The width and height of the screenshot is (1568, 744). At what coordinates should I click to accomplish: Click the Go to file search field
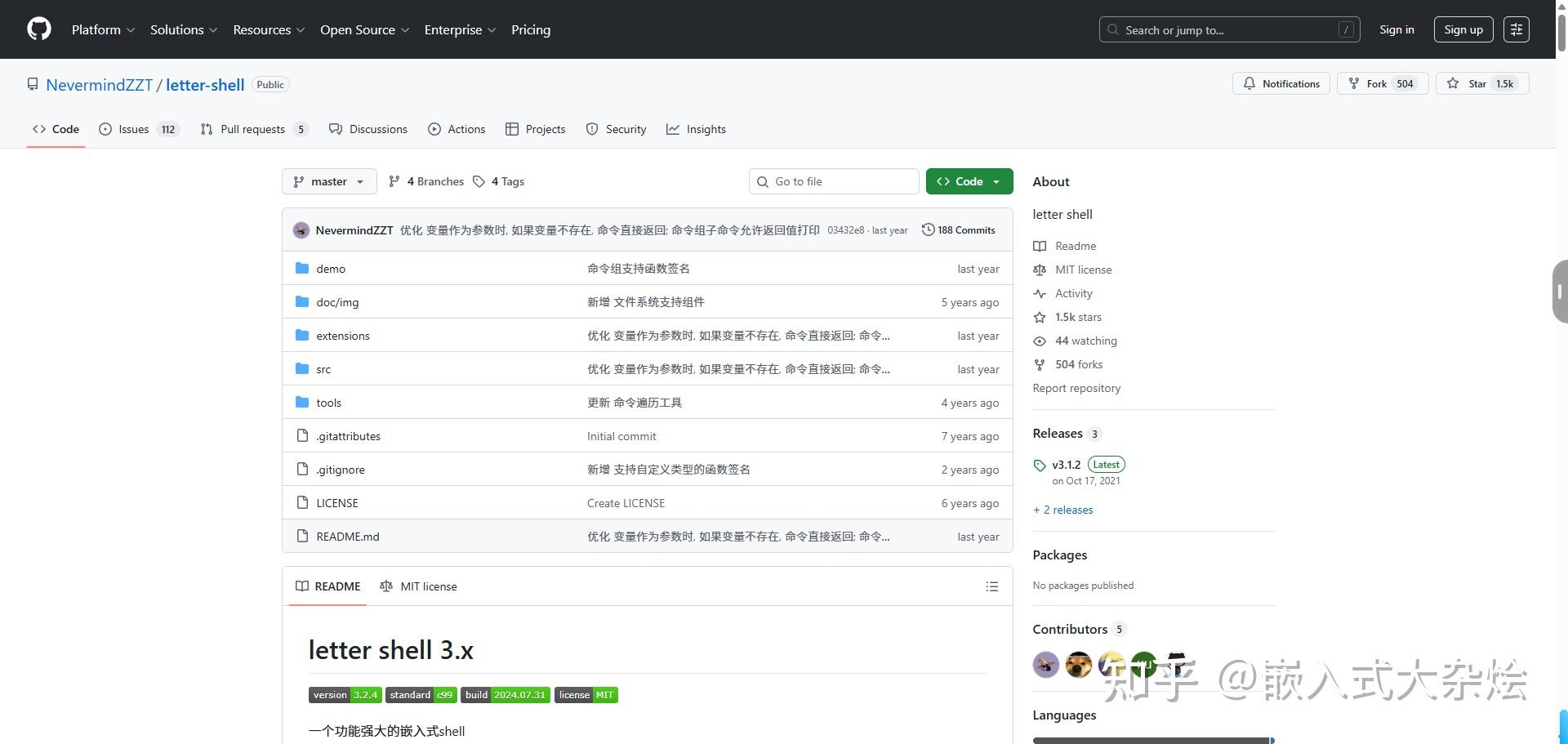(834, 181)
